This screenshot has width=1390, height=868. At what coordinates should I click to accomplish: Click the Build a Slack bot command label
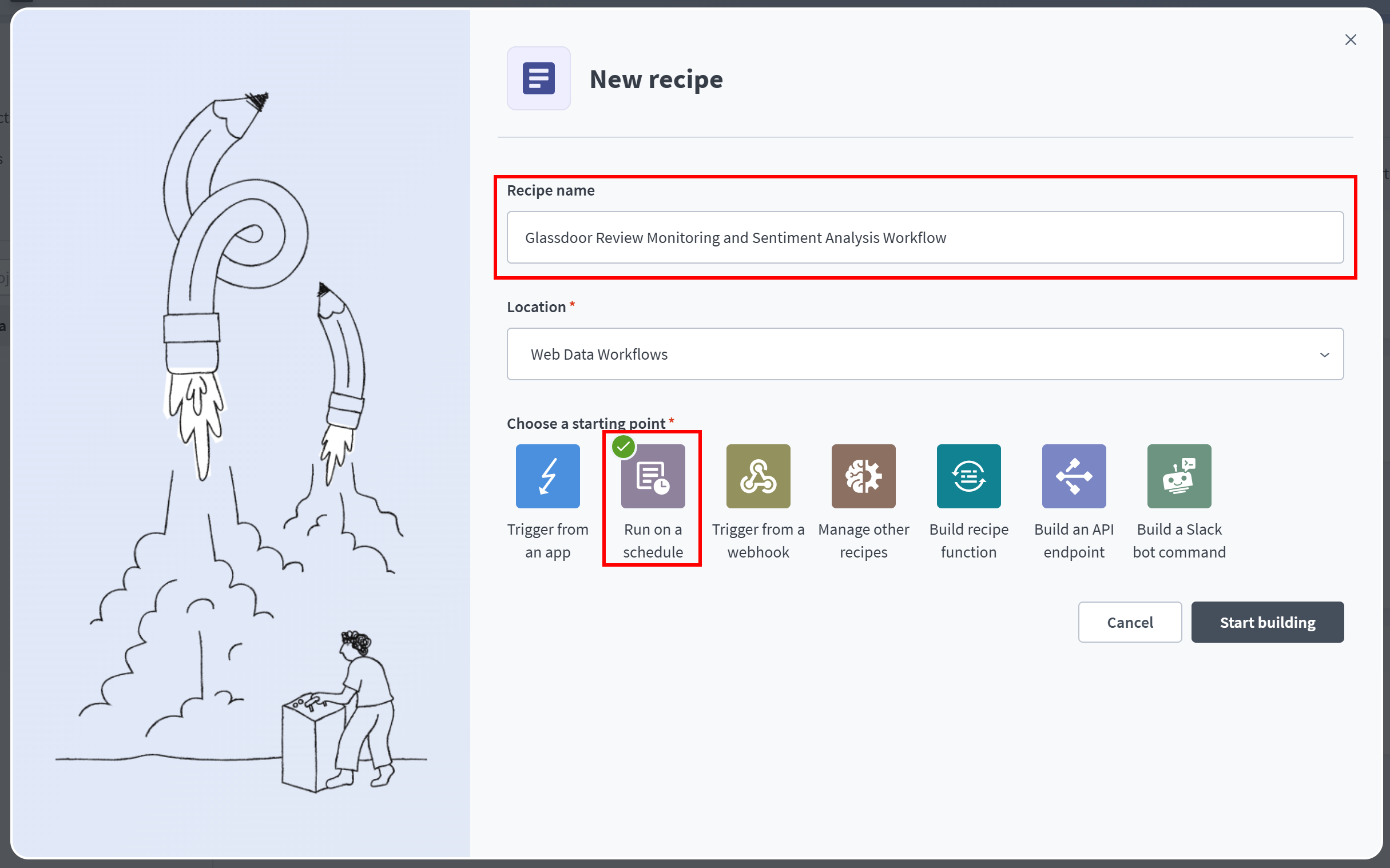[x=1179, y=540]
